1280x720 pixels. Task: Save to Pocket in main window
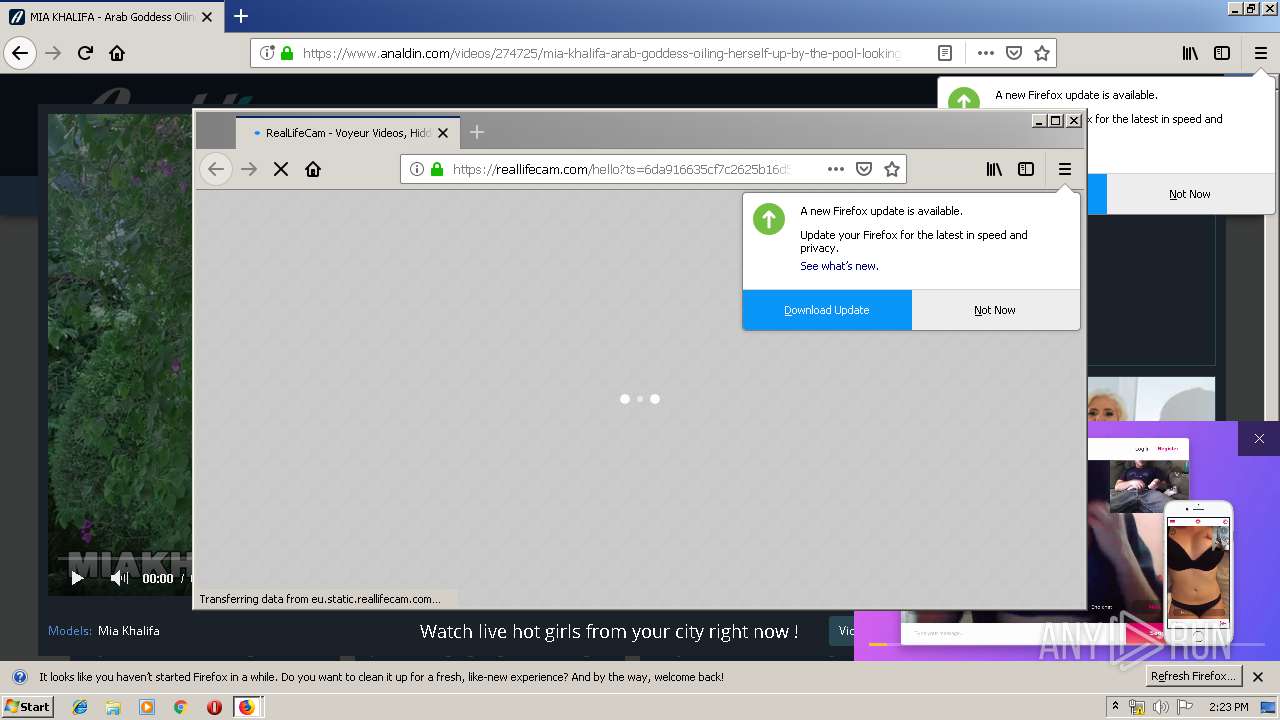click(x=1013, y=53)
